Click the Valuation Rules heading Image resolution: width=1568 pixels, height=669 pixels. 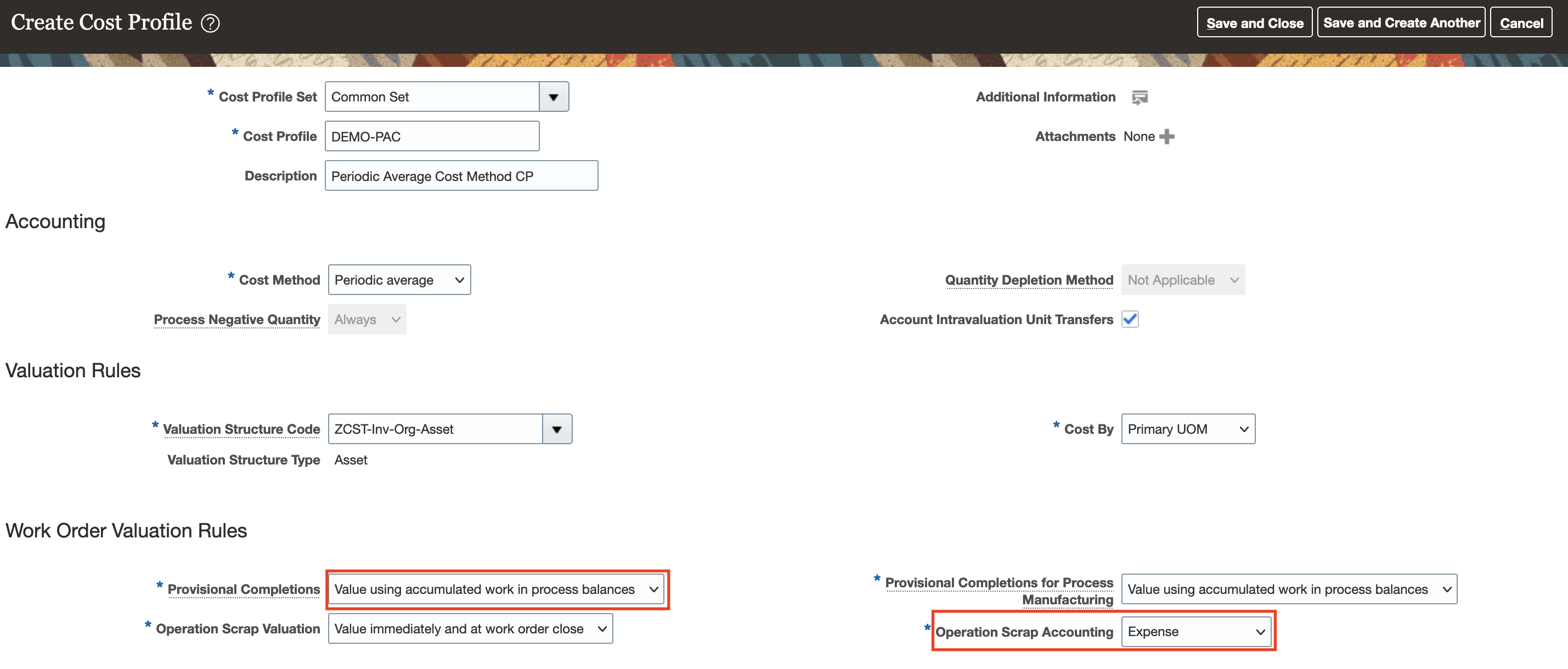73,371
